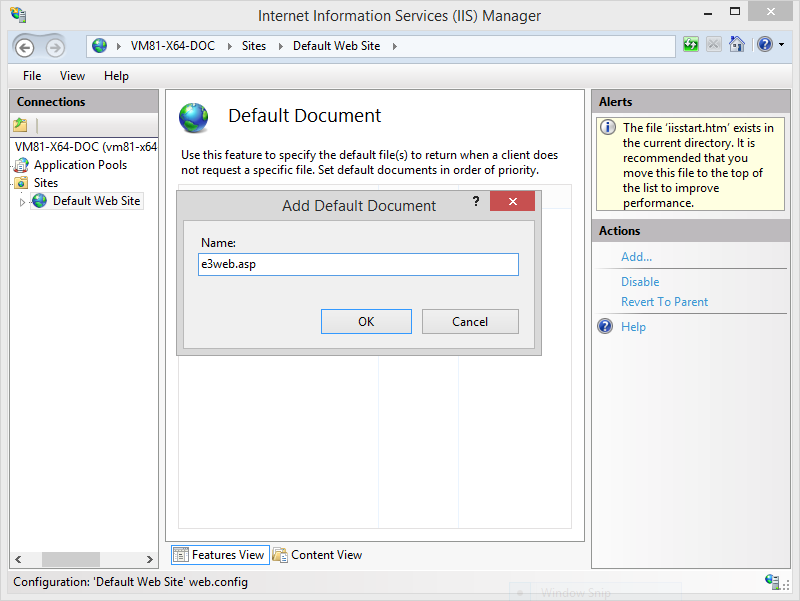Image resolution: width=800 pixels, height=601 pixels.
Task: Click the green Refresh Page icon
Action: point(691,45)
